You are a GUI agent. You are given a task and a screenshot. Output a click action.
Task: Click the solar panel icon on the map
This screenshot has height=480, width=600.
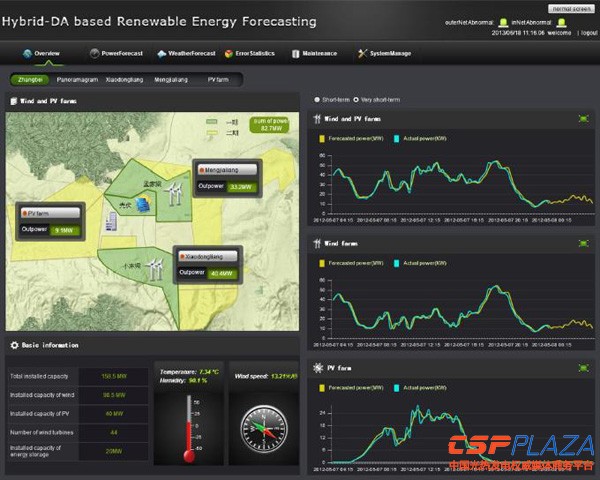click(145, 205)
